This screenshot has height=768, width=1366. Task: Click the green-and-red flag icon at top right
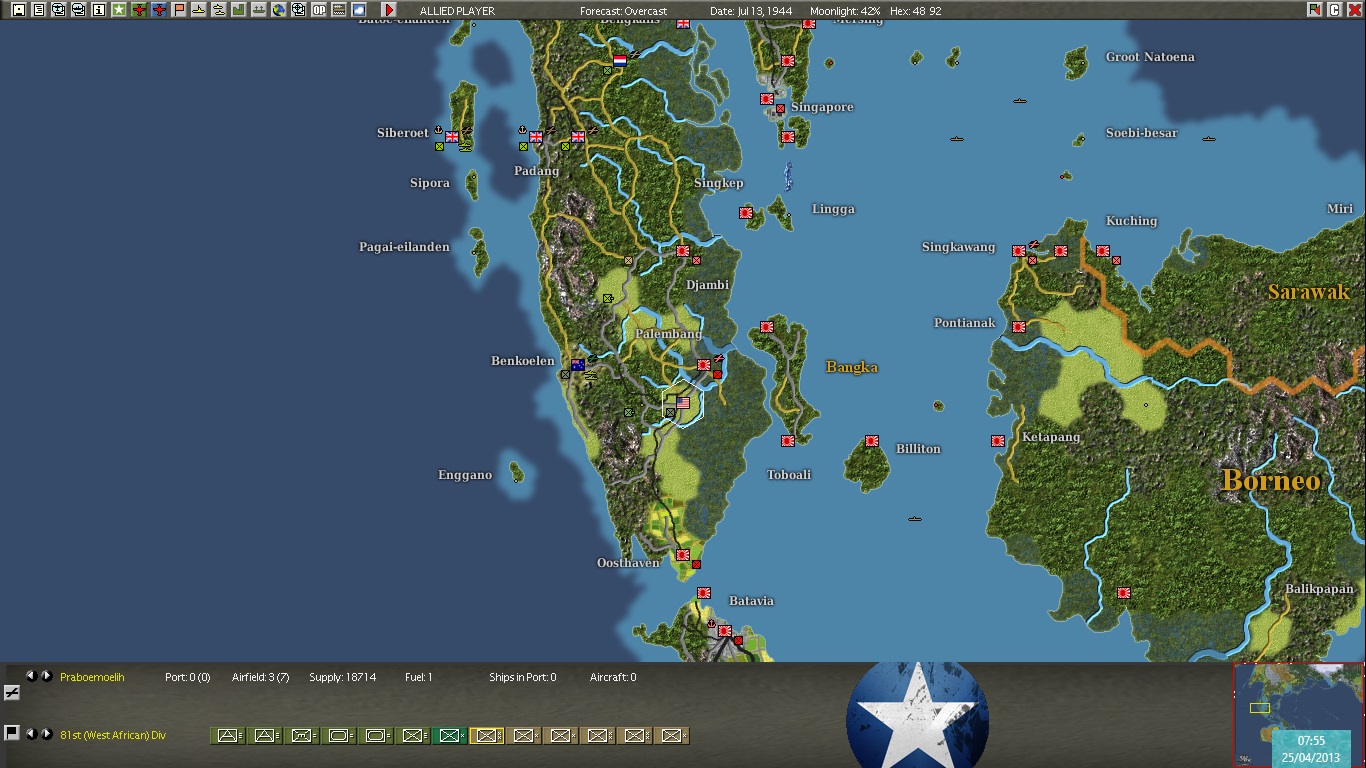(1314, 10)
